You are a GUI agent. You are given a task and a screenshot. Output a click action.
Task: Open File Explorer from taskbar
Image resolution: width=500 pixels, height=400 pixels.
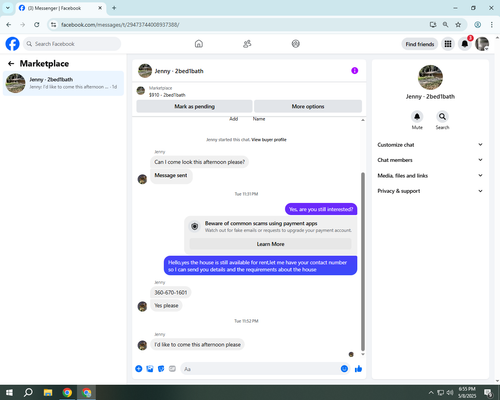[48, 393]
